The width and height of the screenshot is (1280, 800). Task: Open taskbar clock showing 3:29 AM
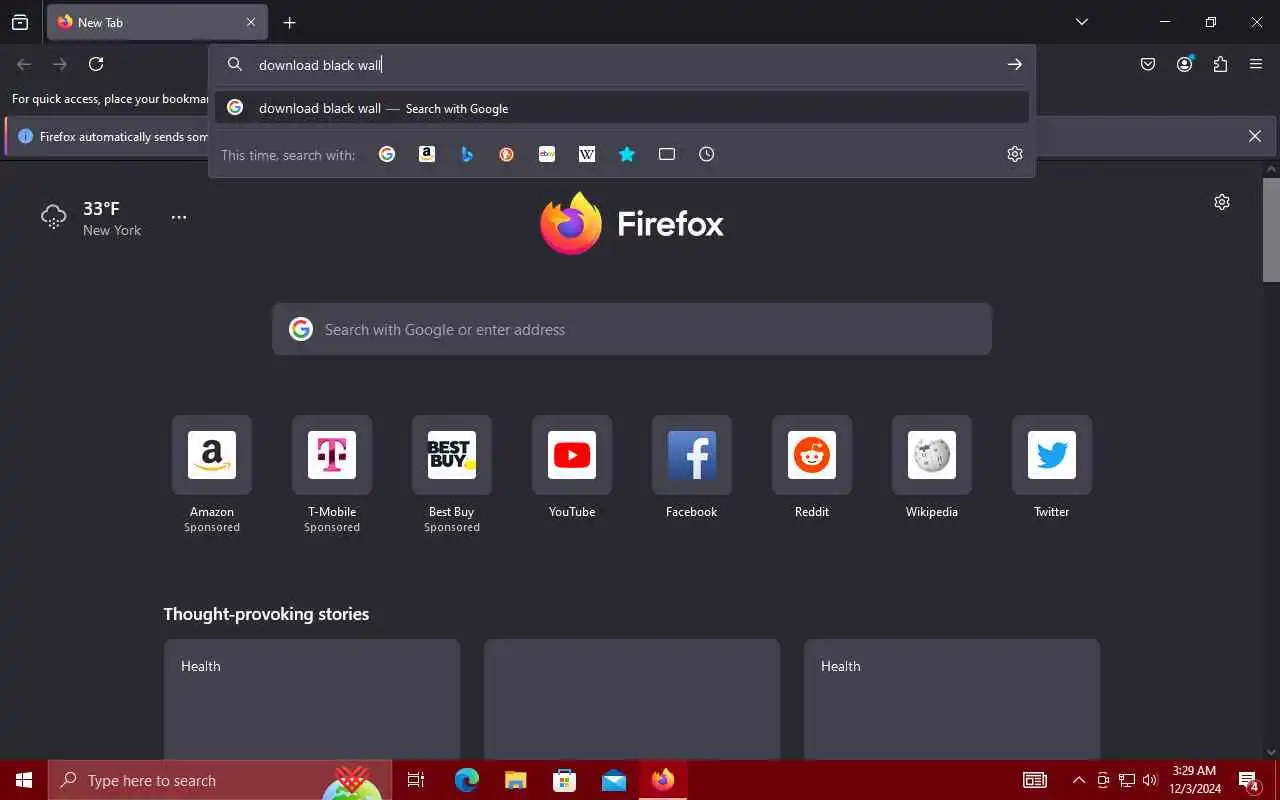[x=1195, y=780]
